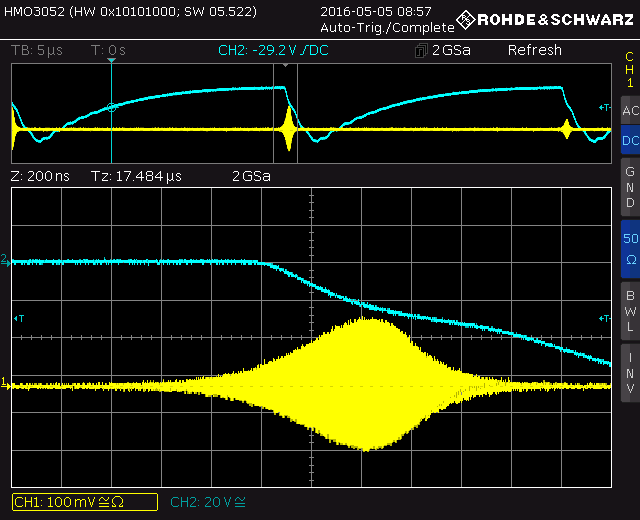This screenshot has height=520, width=640.
Task: Click the trigger level marker in overview window
Action: (602, 107)
